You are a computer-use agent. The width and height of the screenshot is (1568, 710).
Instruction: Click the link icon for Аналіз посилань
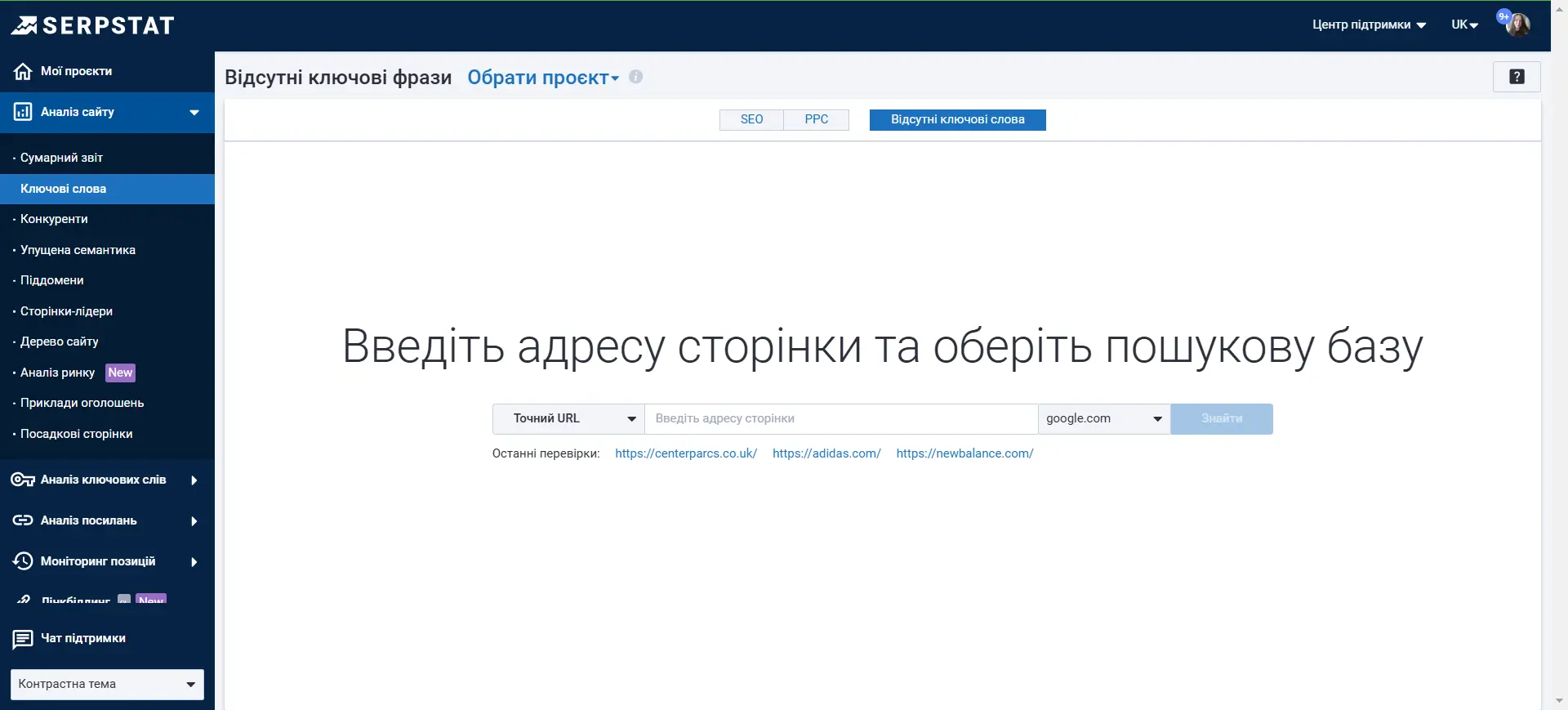tap(23, 520)
